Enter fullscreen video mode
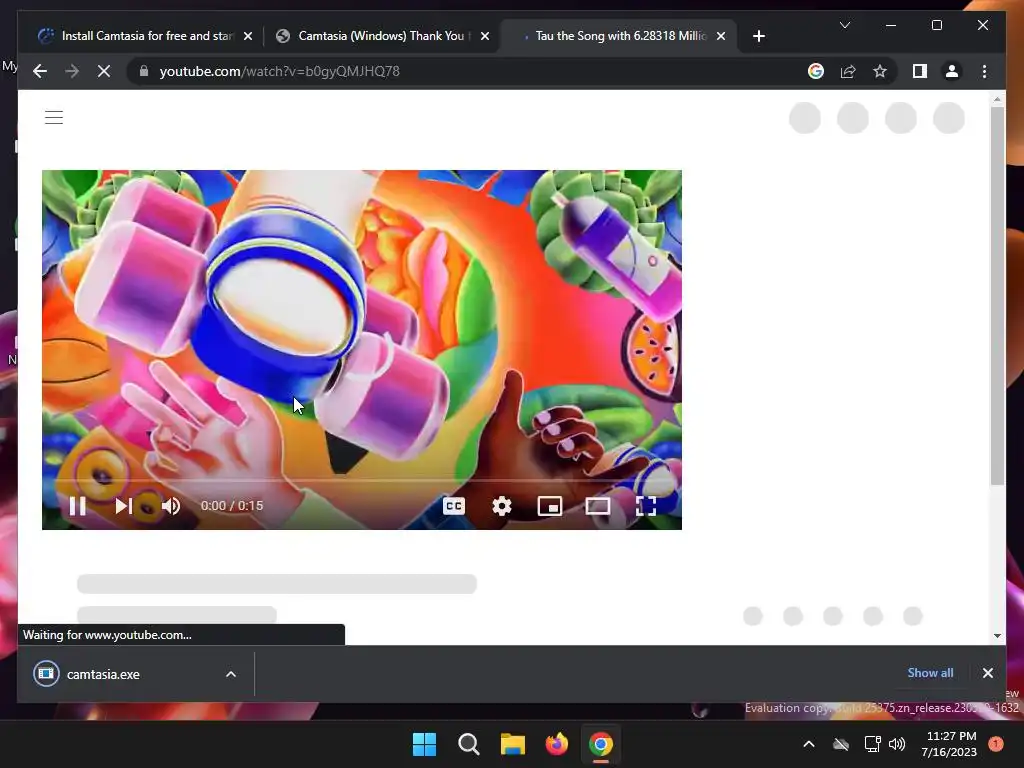Screen dimensions: 1024x768 646,506
